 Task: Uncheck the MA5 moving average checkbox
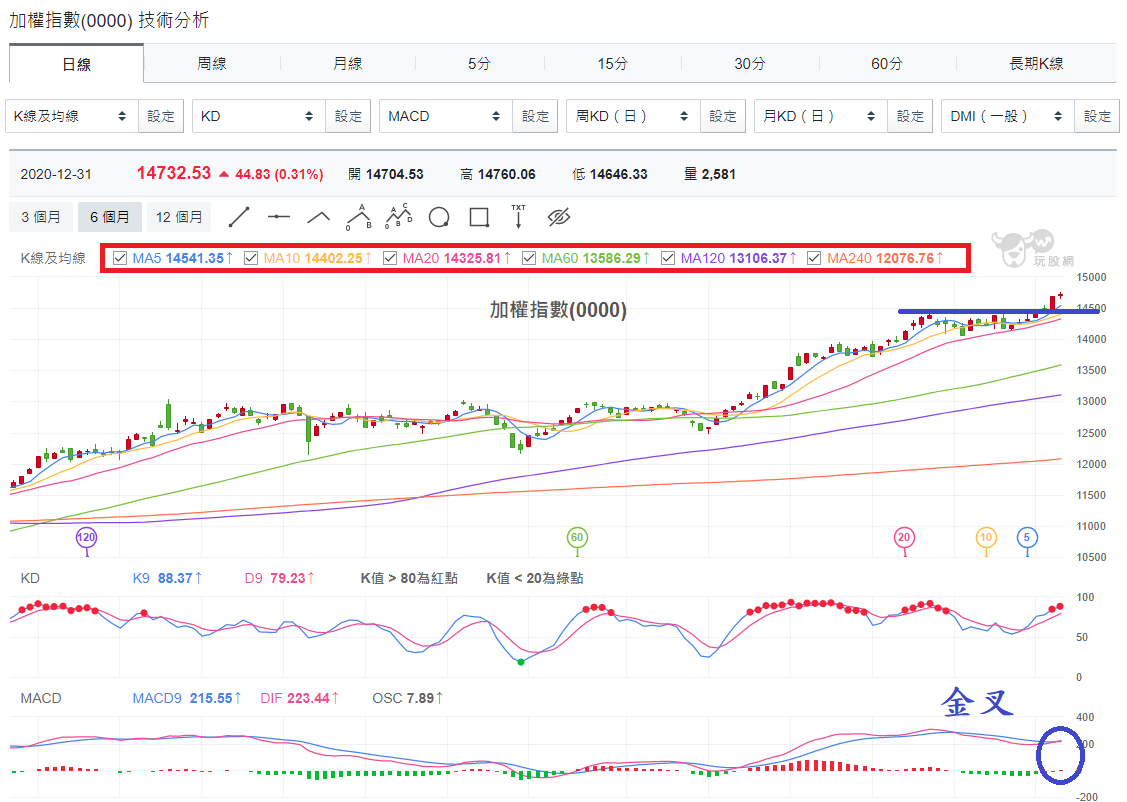120,258
